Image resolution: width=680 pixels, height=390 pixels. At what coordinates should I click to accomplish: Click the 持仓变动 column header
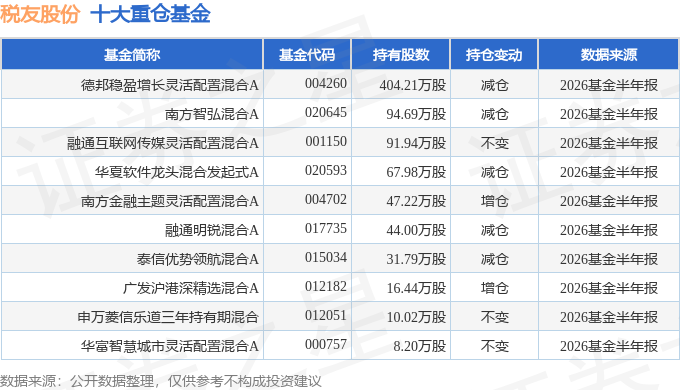click(494, 55)
